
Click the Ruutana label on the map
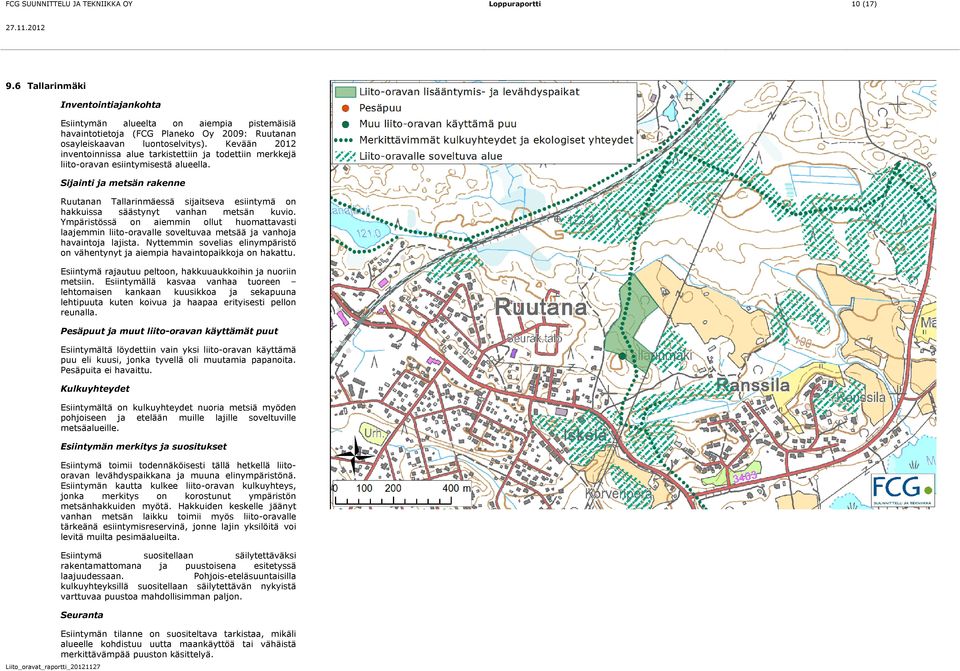tap(541, 307)
